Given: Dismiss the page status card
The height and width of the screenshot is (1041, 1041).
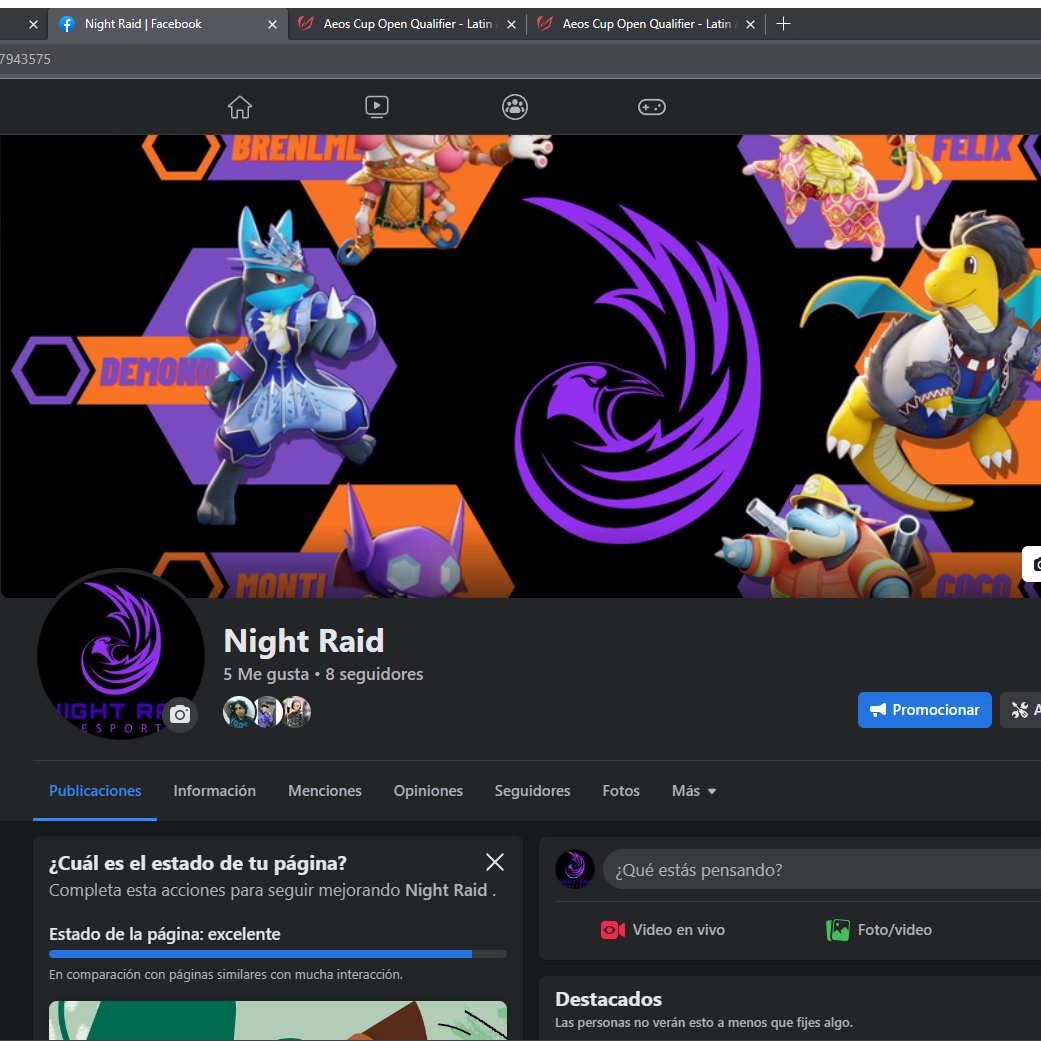Looking at the screenshot, I should pyautogui.click(x=495, y=862).
